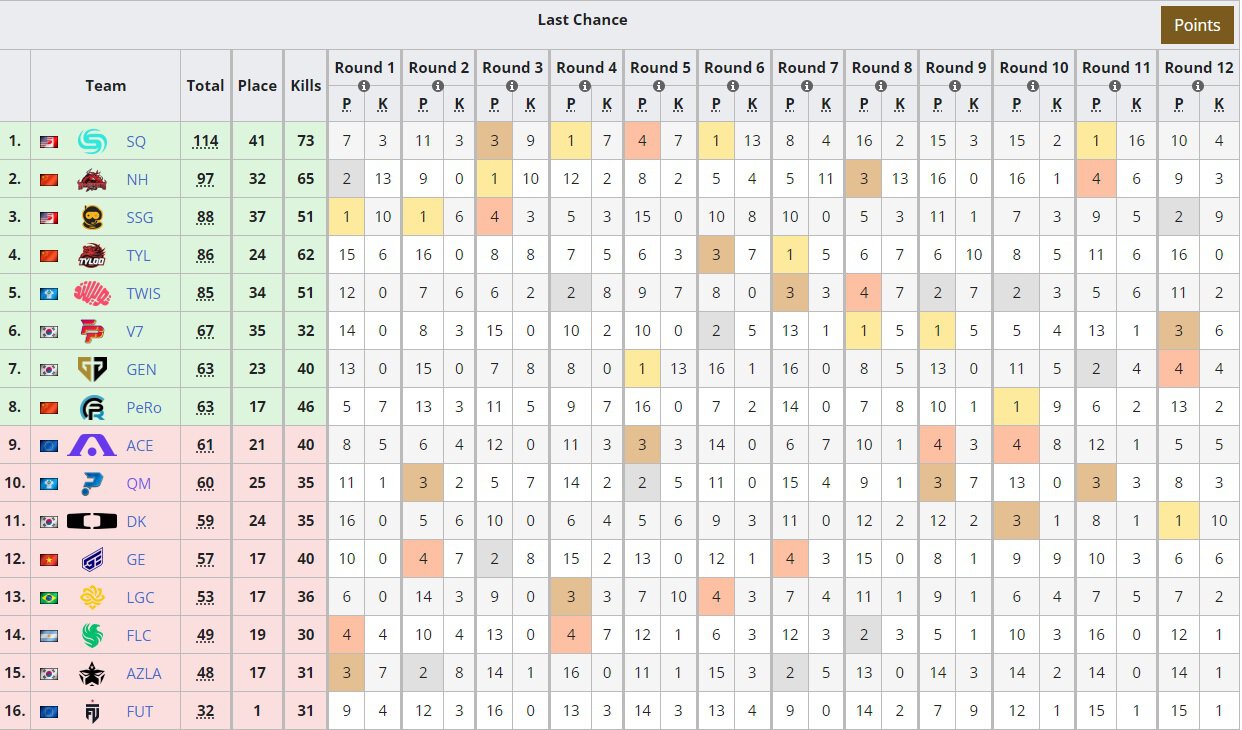Open the AZLA team page link
Screen dimensions: 1242x730
click(143, 673)
